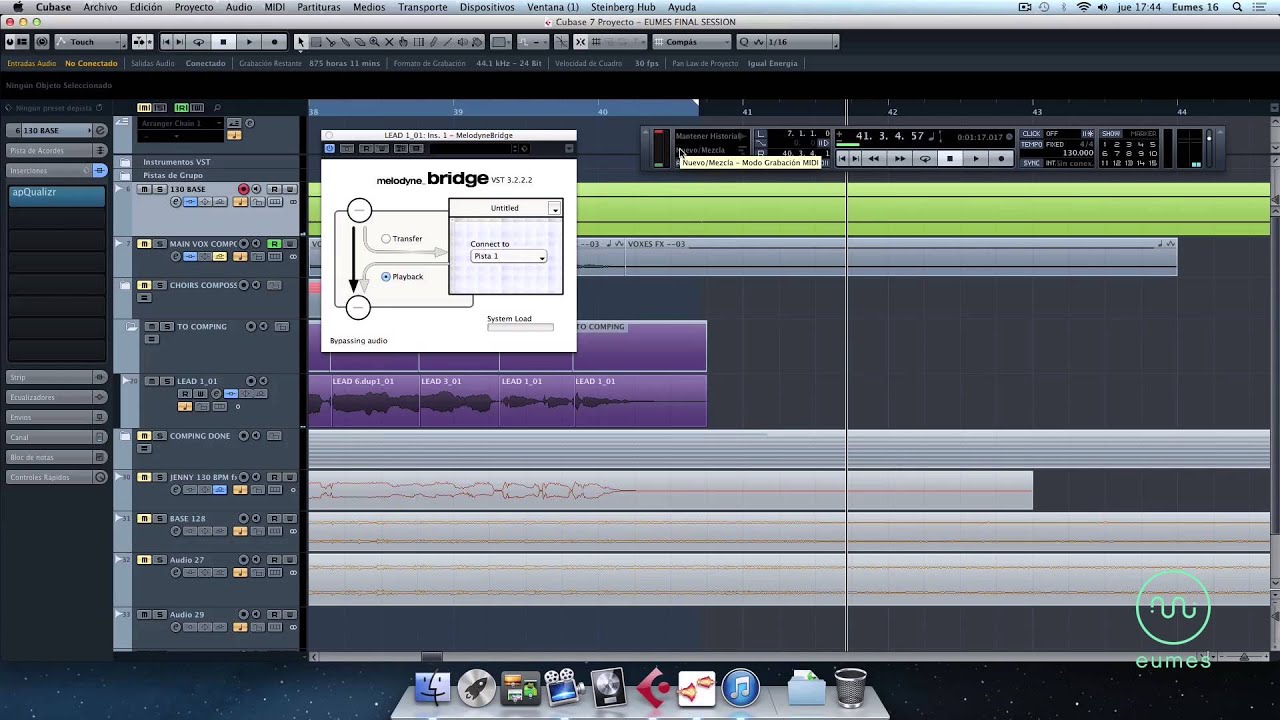Toggle the CLICK metronome button

(x=1031, y=134)
